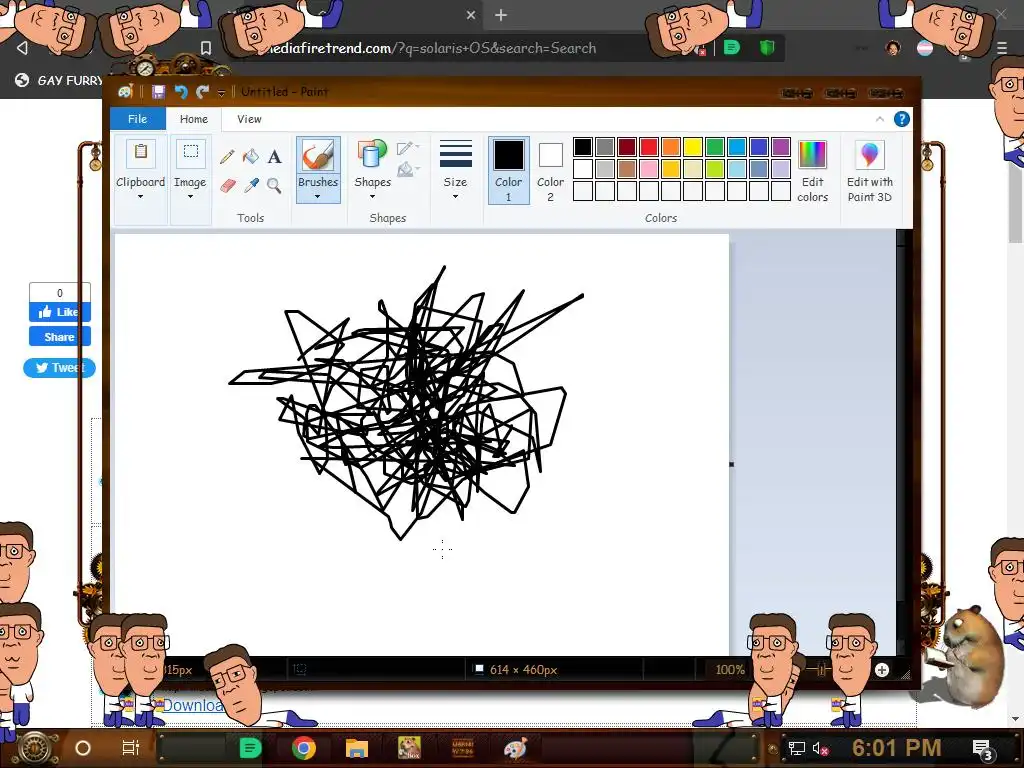Screen dimensions: 1024x768
Task: Open a new browser tab with plus
Action: [501, 15]
